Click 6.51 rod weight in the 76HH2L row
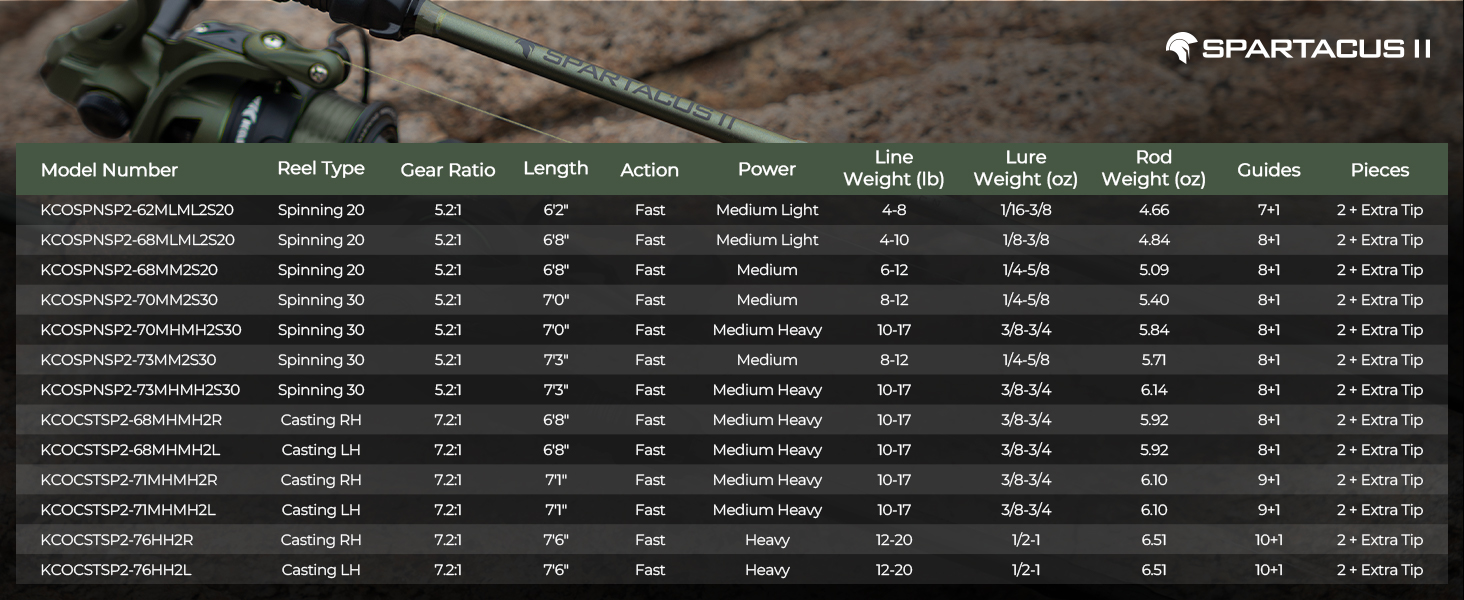 (x=1154, y=570)
